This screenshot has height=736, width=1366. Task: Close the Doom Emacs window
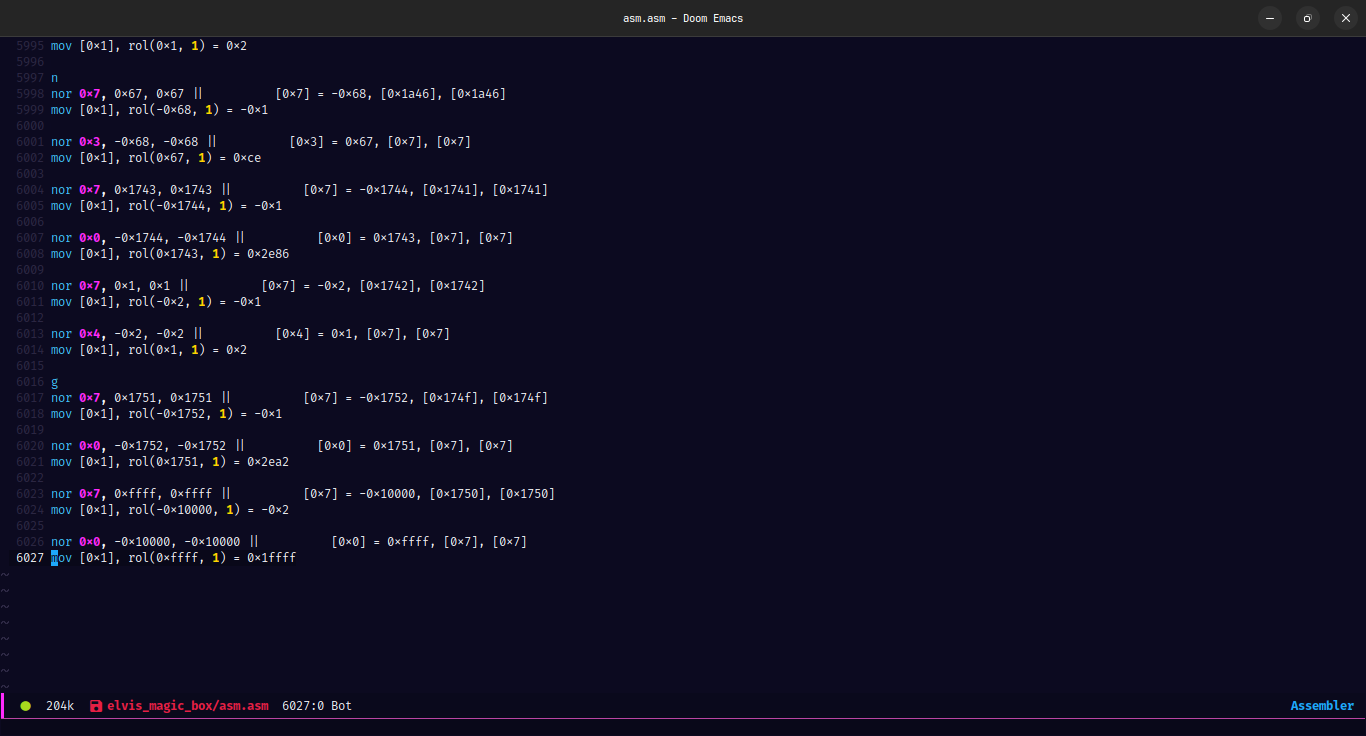[x=1343, y=18]
